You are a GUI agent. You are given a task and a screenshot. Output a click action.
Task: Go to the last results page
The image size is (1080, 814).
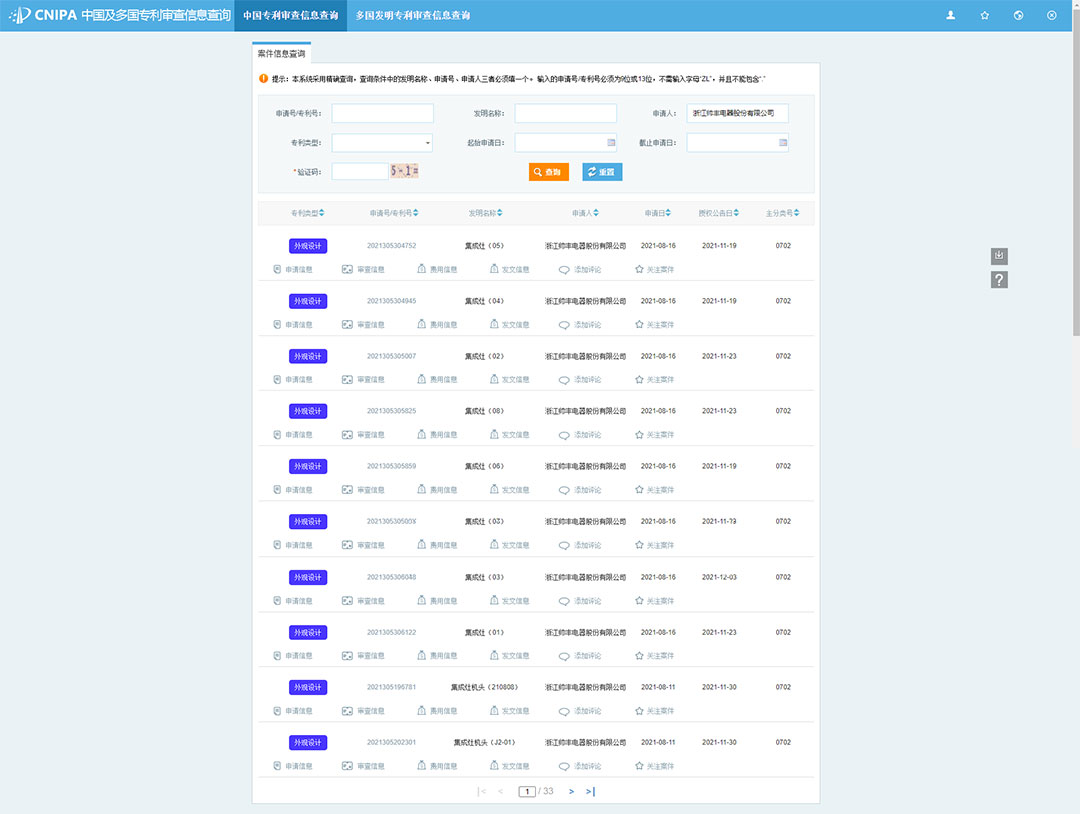pos(590,791)
